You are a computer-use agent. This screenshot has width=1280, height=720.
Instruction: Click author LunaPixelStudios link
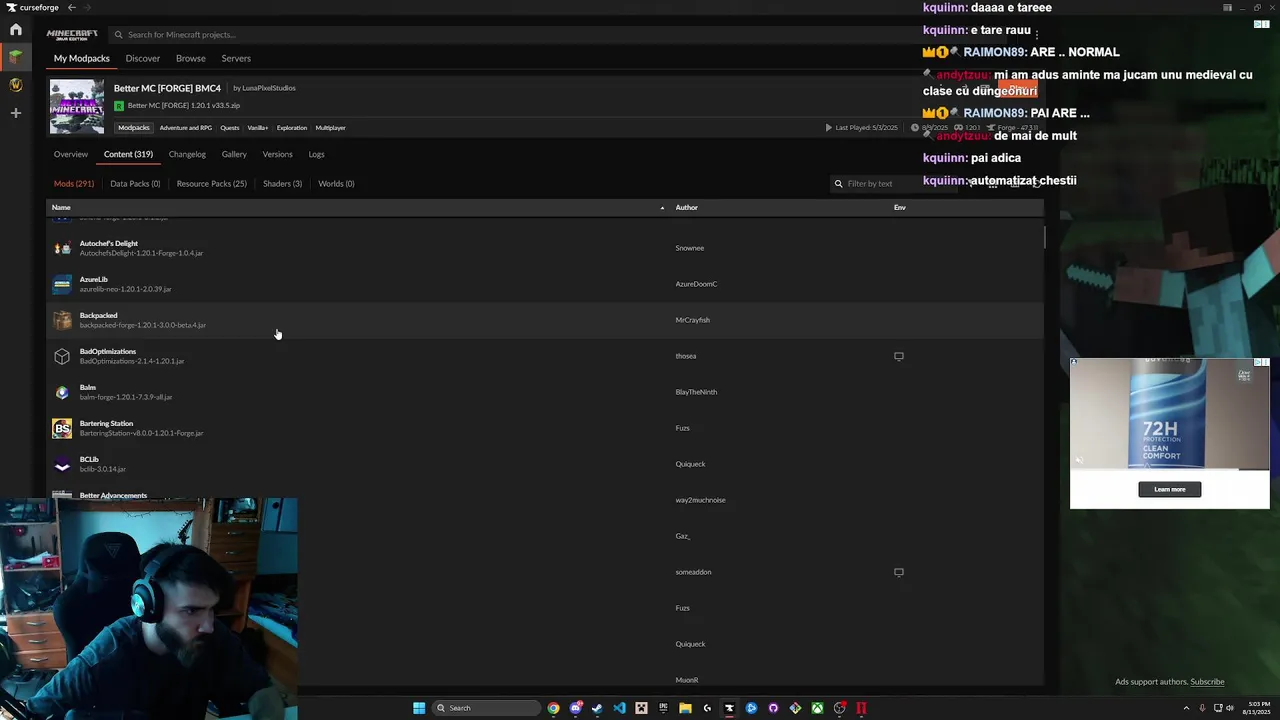tap(269, 88)
